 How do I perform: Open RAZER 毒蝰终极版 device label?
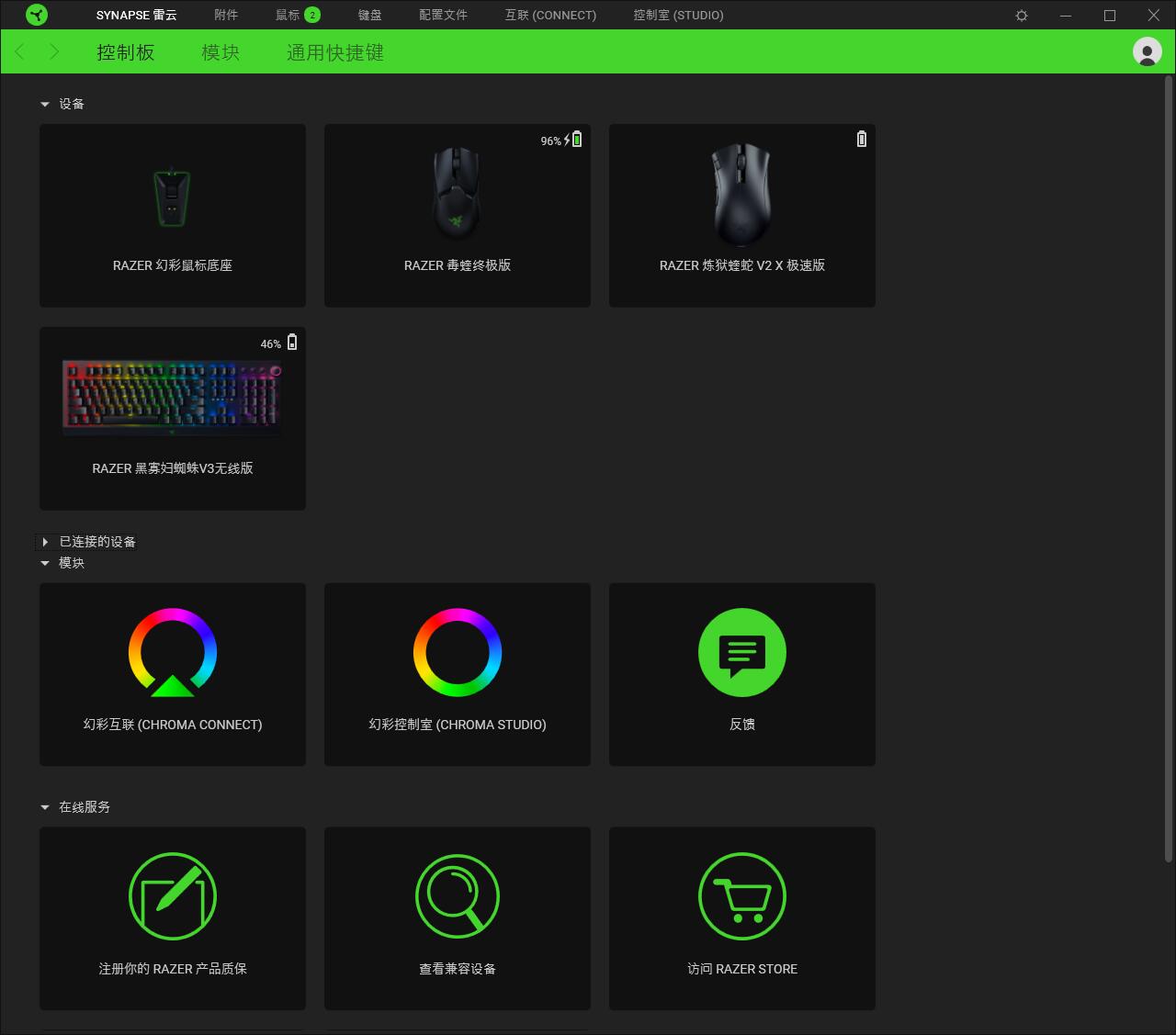[x=458, y=265]
